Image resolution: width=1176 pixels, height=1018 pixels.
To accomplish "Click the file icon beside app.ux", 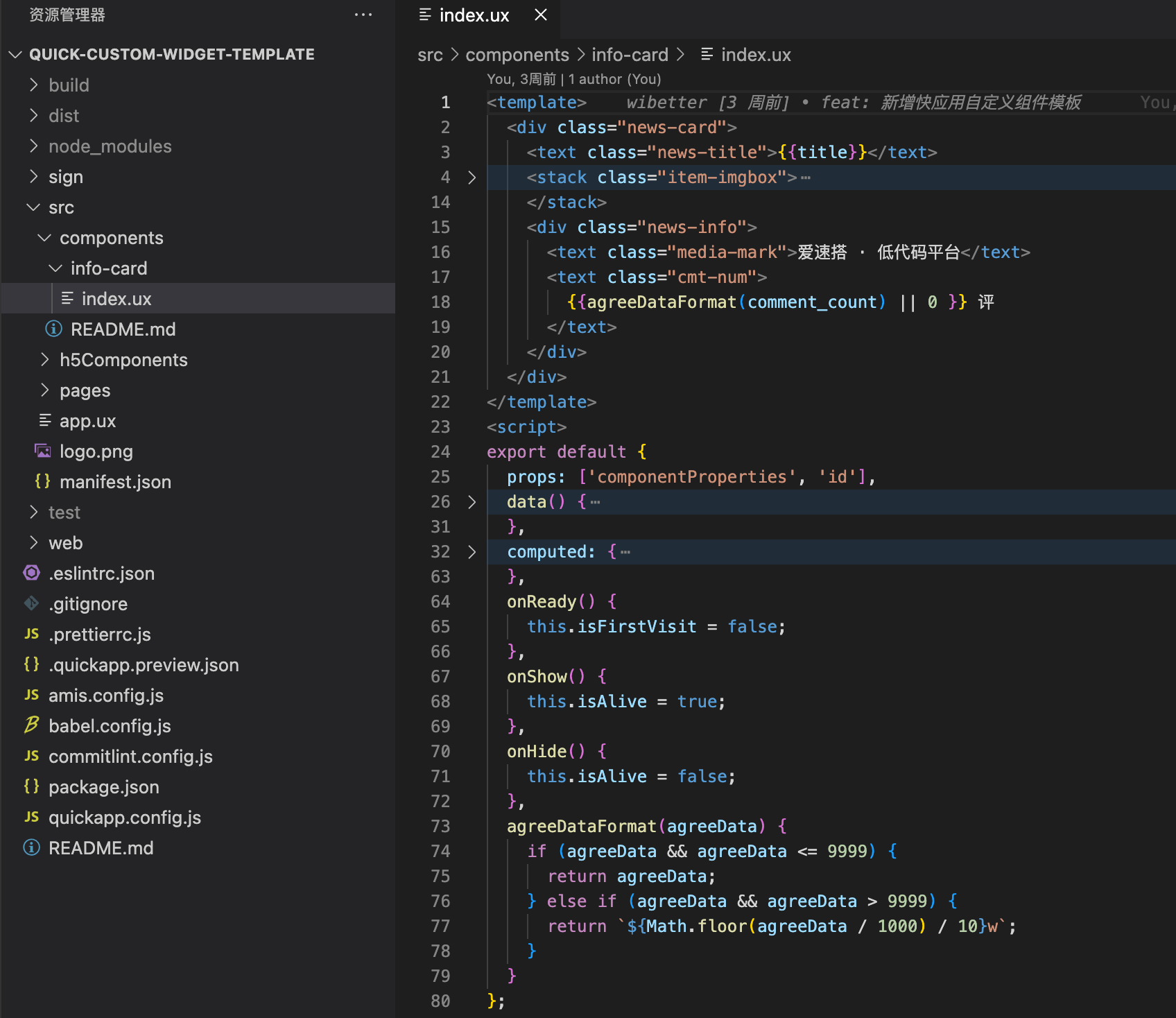I will tap(45, 420).
